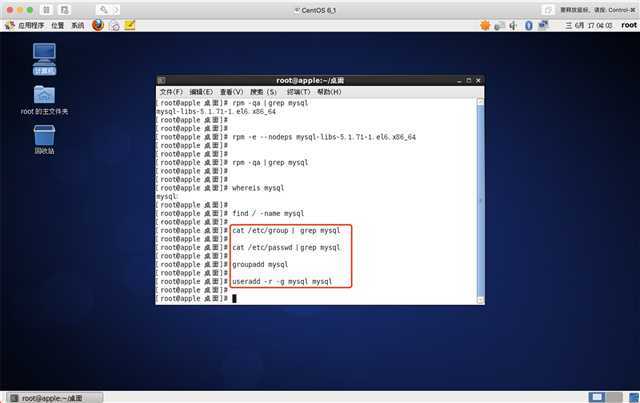The image size is (640, 403).
Task: Open the root user menu in the panel
Action: click(x=629, y=25)
